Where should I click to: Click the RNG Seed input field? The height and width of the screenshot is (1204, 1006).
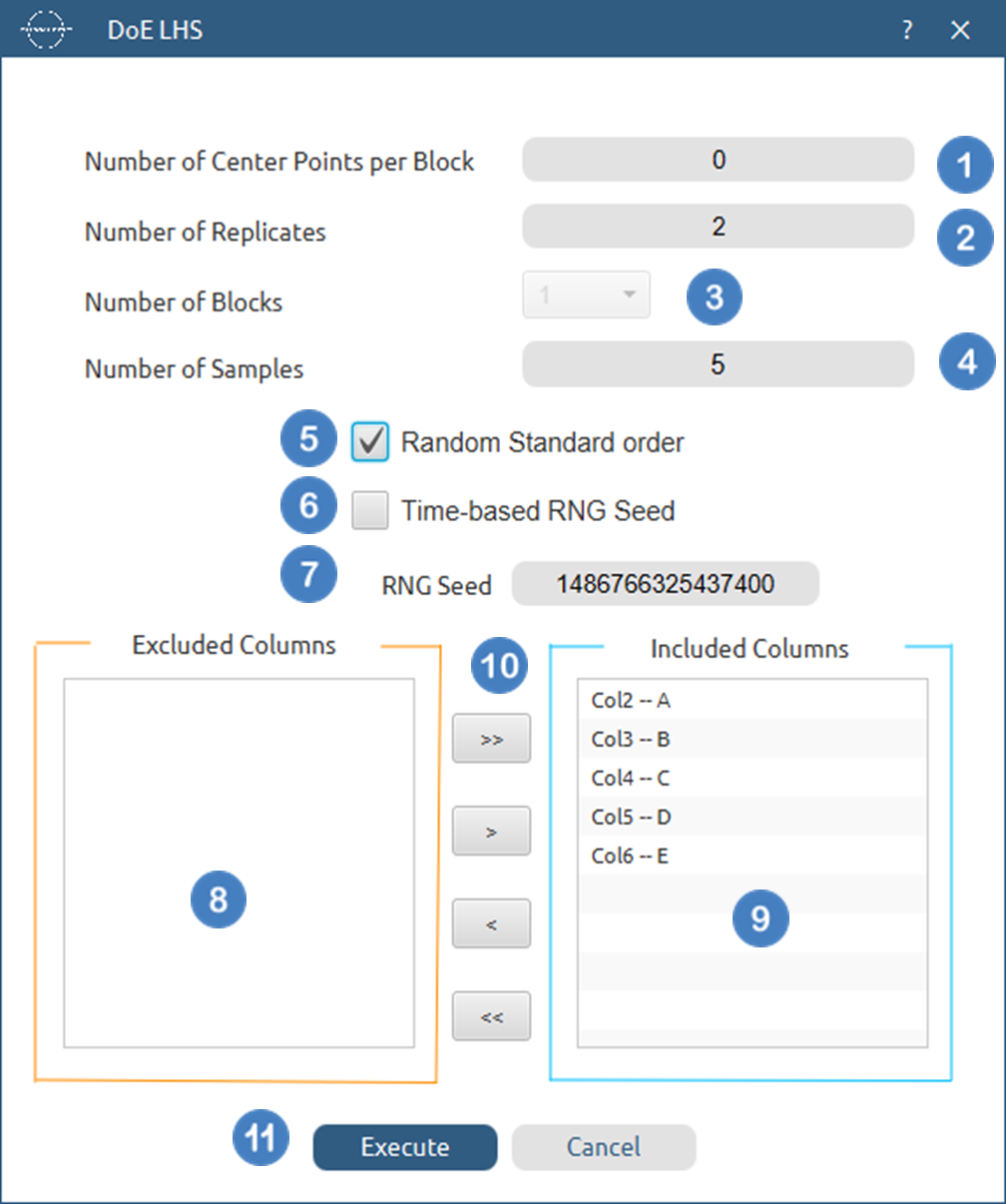point(666,584)
